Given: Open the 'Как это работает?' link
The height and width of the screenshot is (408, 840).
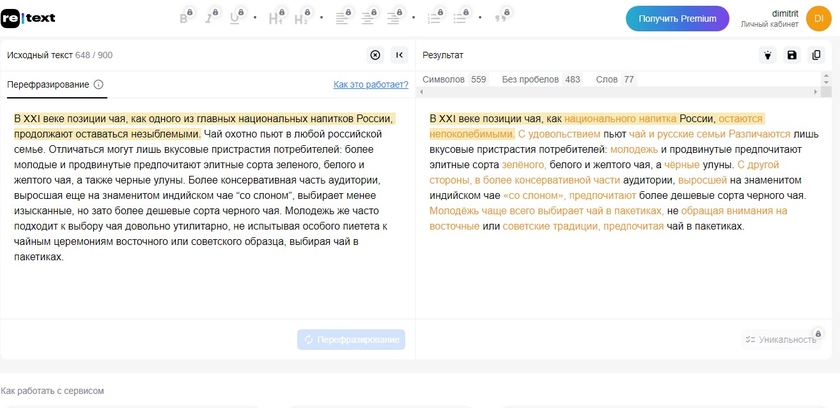Looking at the screenshot, I should 371,85.
